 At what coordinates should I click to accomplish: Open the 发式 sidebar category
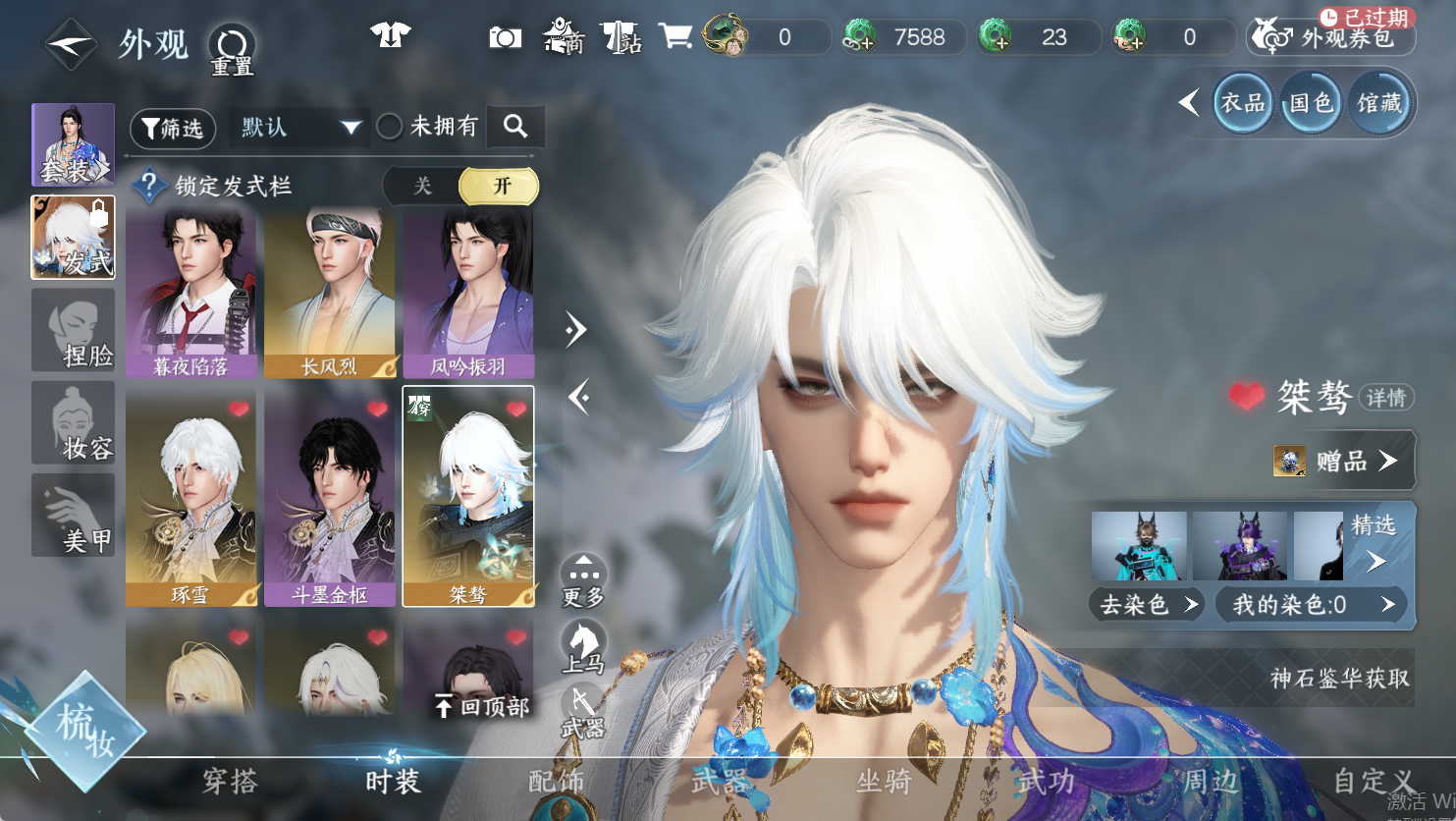click(74, 238)
